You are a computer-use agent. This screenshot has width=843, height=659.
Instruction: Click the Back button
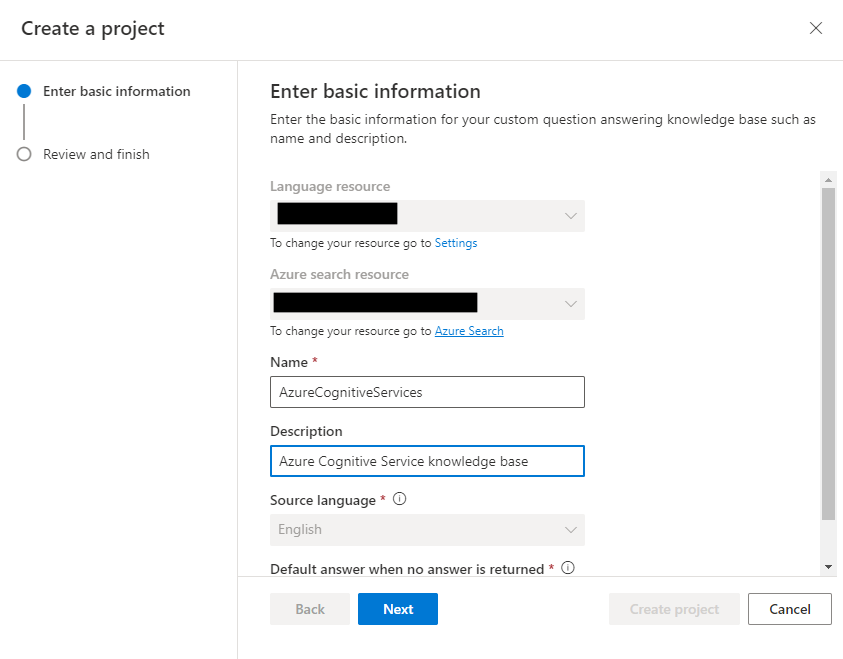tap(310, 609)
